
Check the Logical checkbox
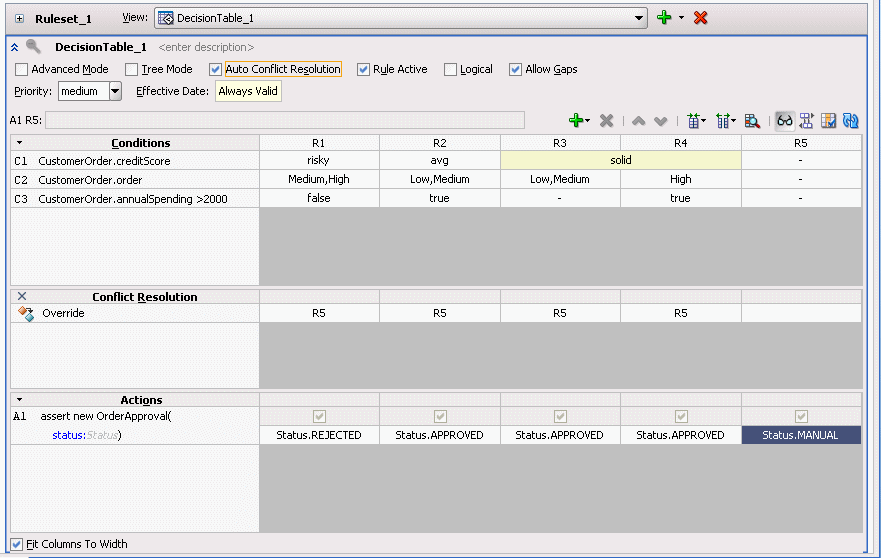point(450,70)
